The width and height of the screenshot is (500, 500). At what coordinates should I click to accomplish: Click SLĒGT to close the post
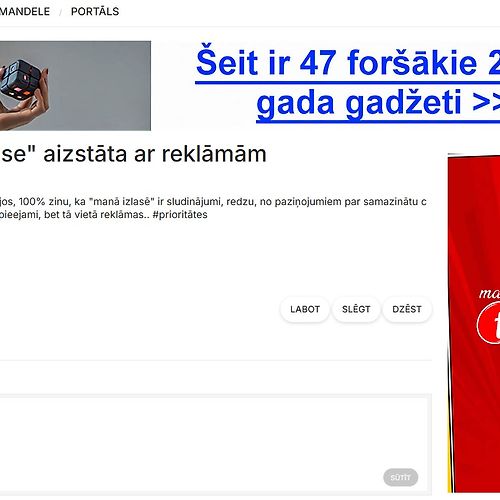tap(356, 309)
